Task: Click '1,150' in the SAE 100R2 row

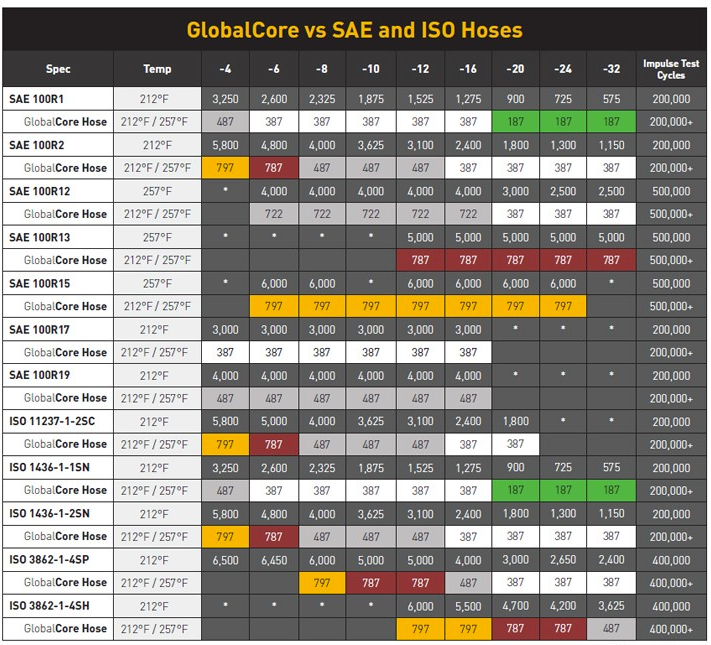Action: coord(611,145)
